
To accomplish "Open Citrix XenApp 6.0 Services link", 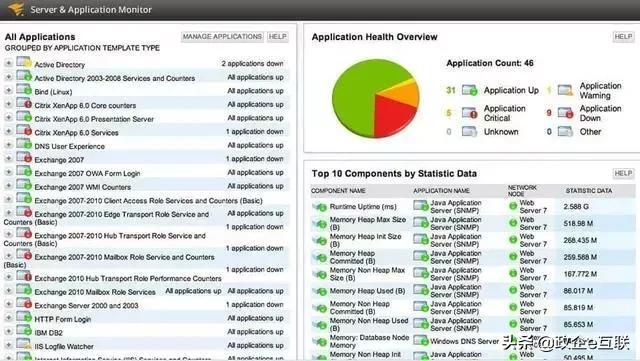I will (76, 133).
